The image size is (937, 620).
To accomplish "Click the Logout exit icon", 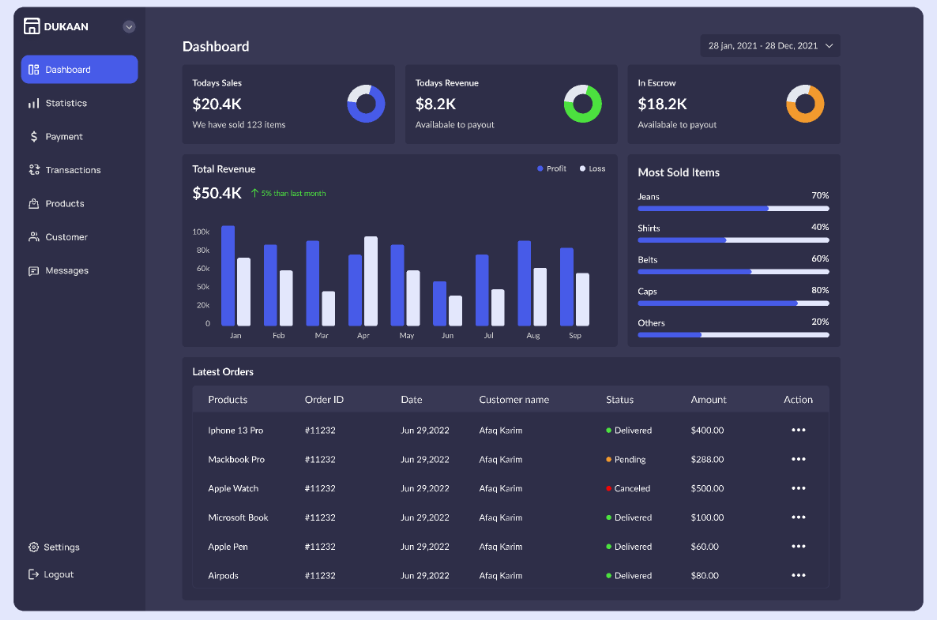I will (x=33, y=575).
